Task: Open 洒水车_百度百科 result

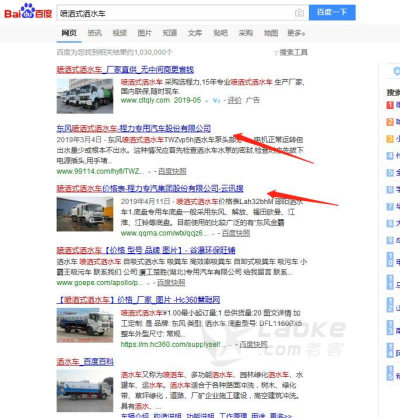Action: (85, 362)
